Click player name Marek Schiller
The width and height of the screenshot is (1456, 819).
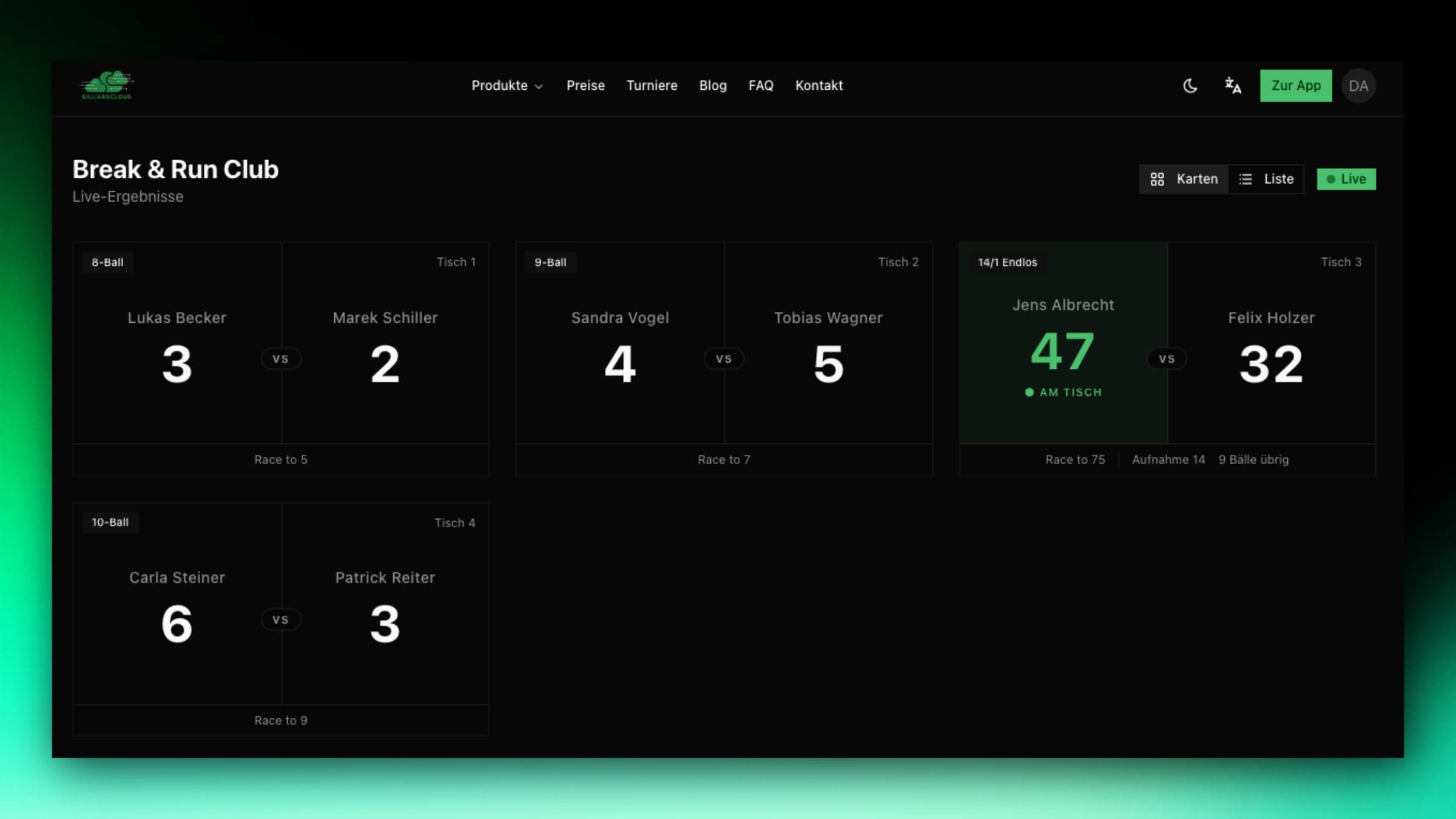[x=385, y=318]
